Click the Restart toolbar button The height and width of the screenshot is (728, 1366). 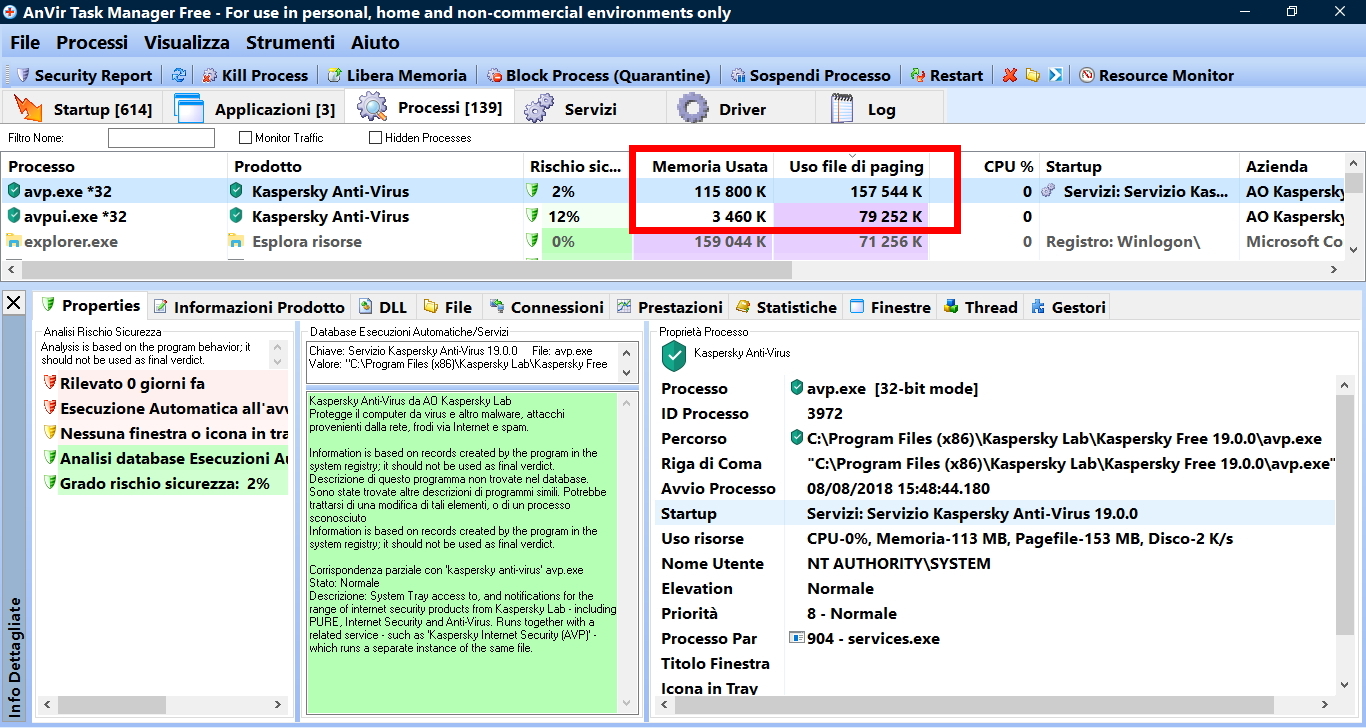click(947, 75)
